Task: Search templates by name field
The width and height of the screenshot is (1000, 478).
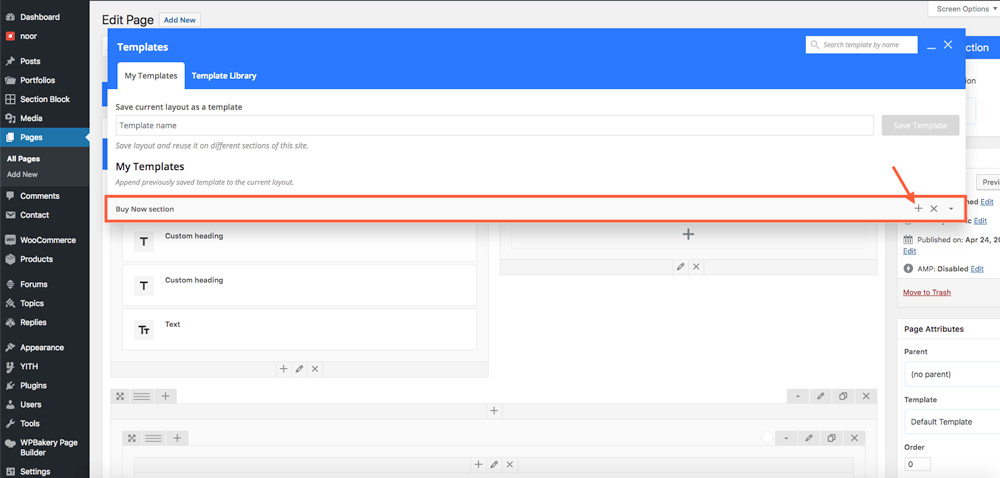Action: (x=862, y=45)
